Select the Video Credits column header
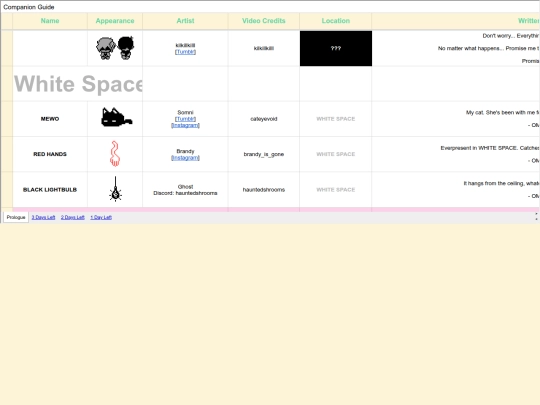The image size is (540, 405). pos(264,21)
